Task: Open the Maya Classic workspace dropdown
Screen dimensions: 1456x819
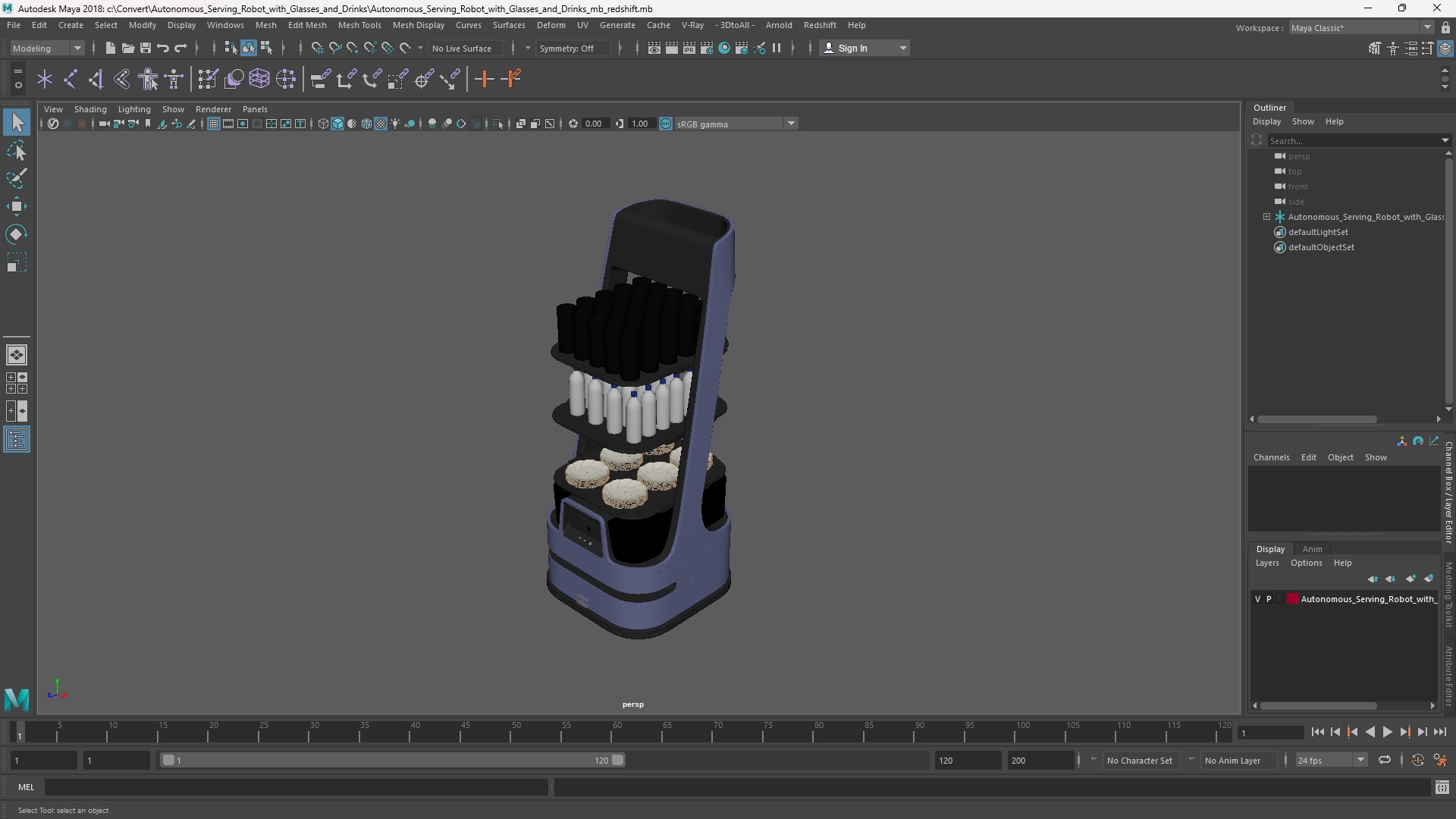Action: coord(1360,27)
